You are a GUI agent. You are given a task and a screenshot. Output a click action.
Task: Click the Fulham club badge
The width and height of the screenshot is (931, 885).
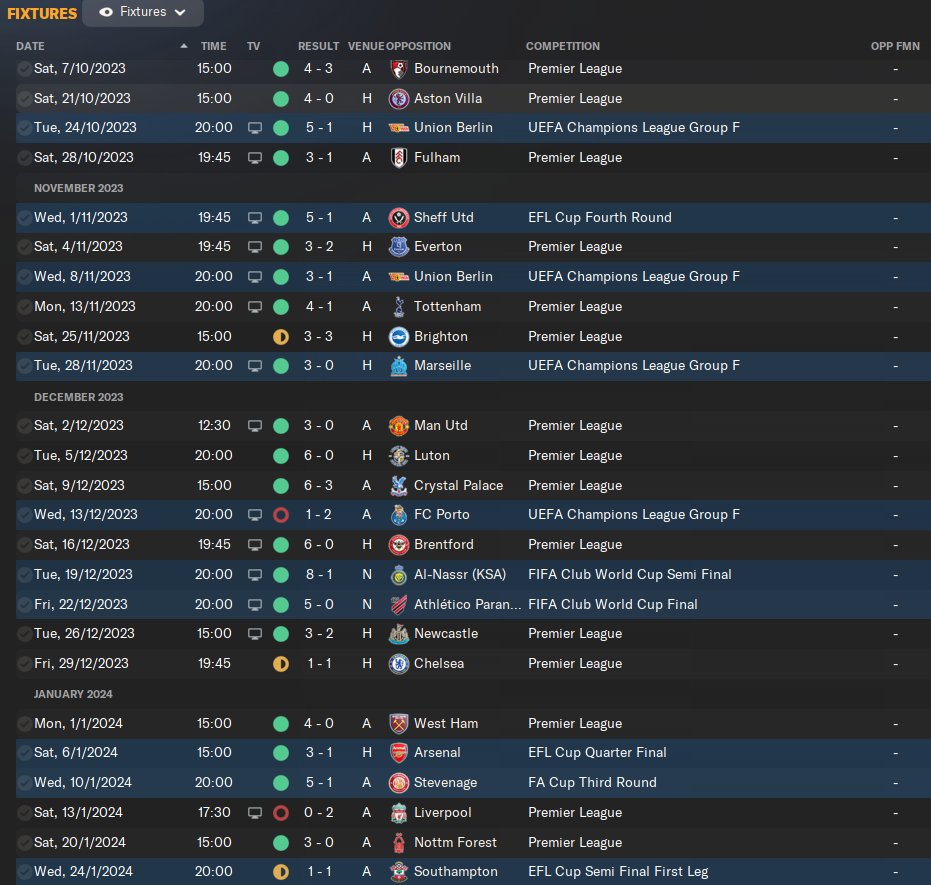[x=398, y=158]
